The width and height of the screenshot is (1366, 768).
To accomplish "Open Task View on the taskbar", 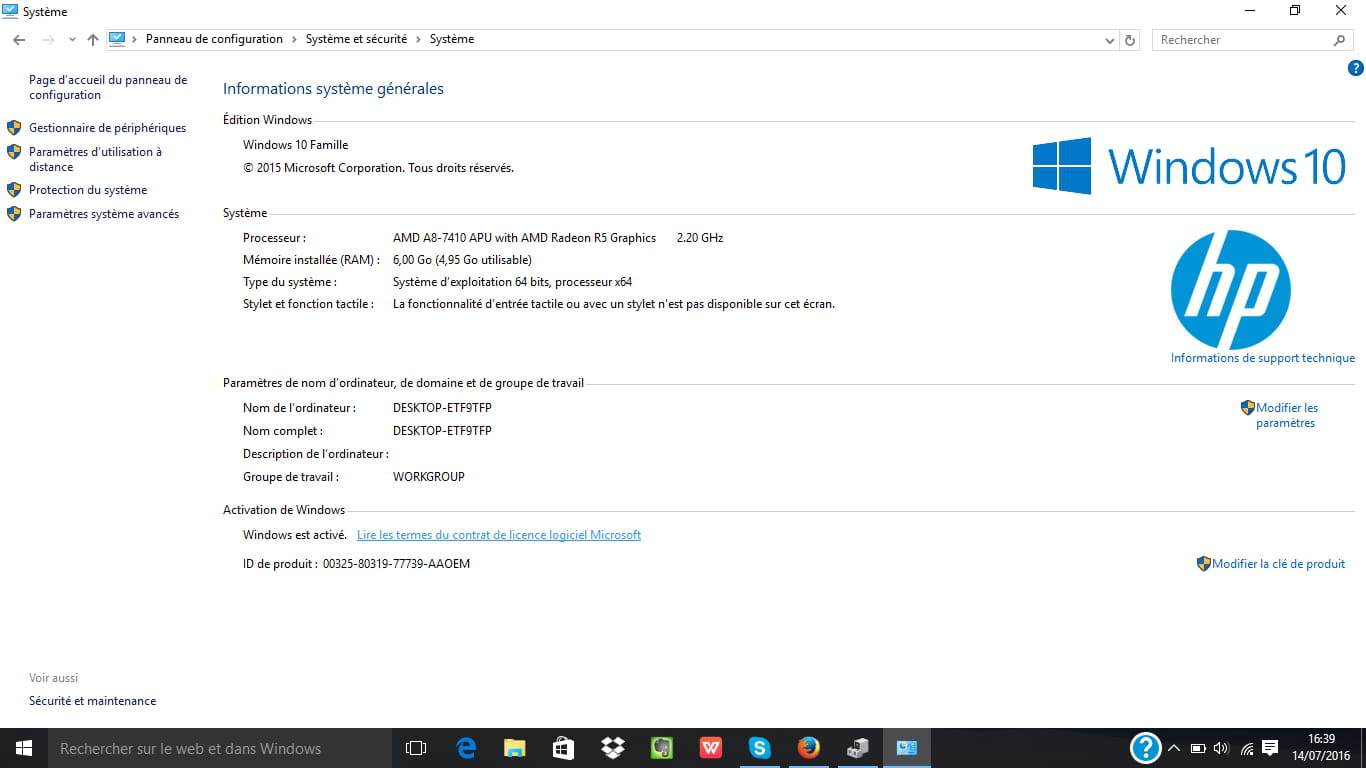I will (x=416, y=748).
